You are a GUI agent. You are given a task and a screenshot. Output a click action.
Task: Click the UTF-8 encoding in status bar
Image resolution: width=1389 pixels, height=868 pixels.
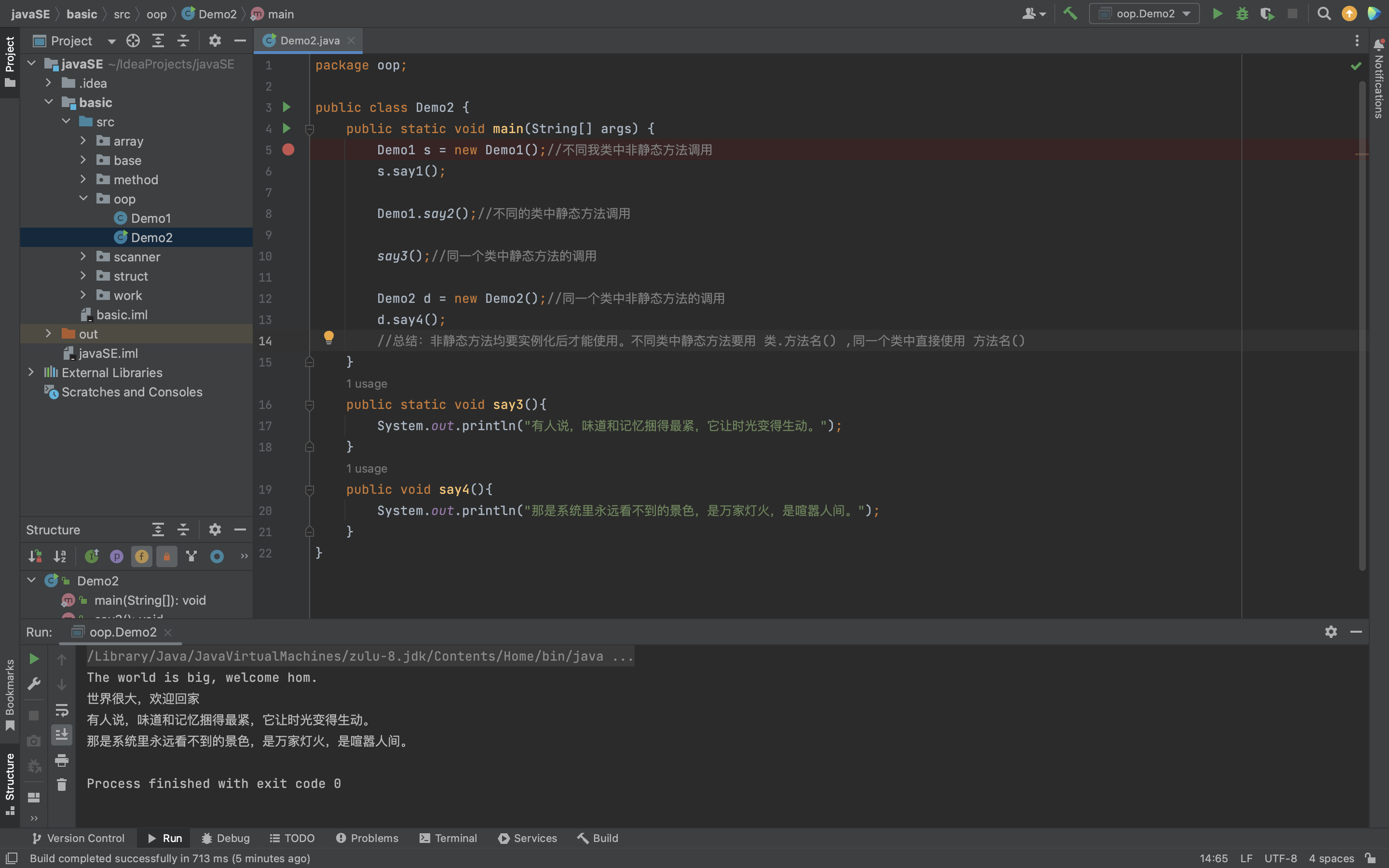pyautogui.click(x=1280, y=858)
